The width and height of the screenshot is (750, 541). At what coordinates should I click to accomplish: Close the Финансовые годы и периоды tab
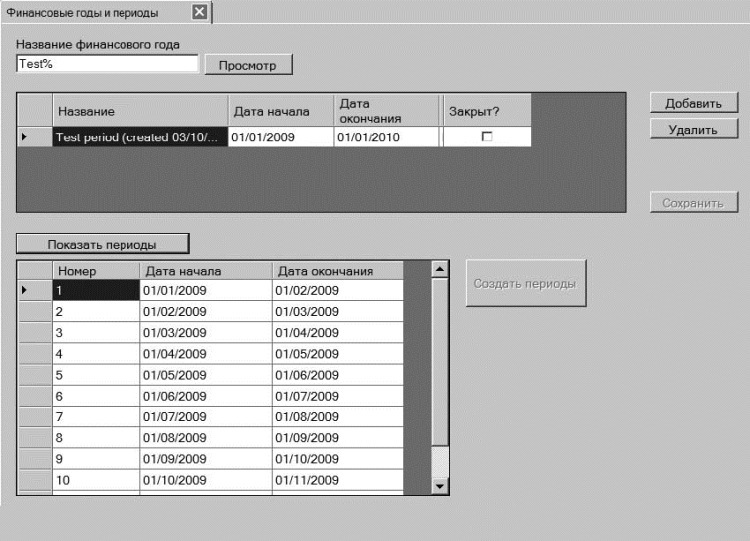coord(199,11)
